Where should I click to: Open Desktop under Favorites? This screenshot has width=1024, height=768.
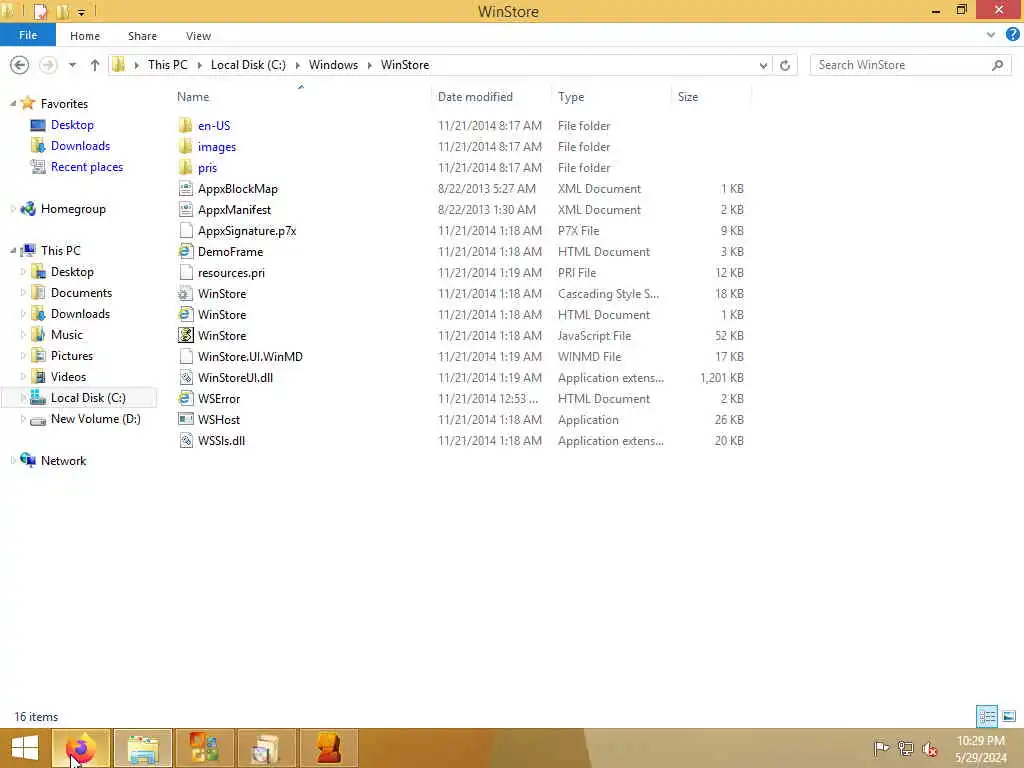point(72,124)
